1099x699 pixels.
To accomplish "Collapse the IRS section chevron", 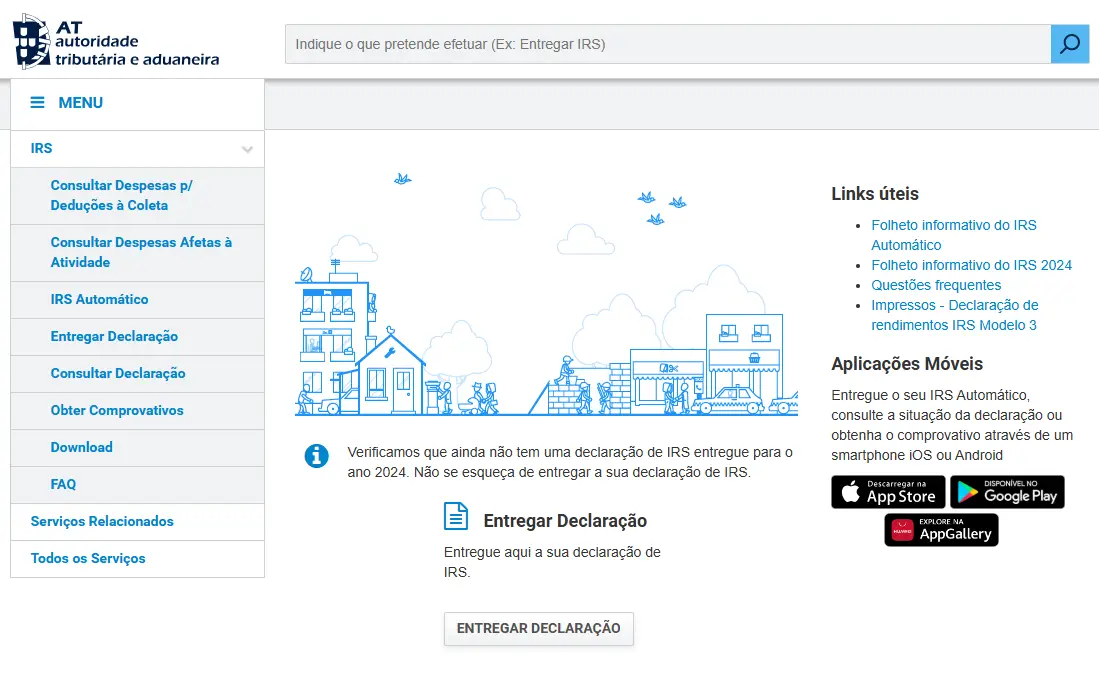I will click(x=247, y=150).
